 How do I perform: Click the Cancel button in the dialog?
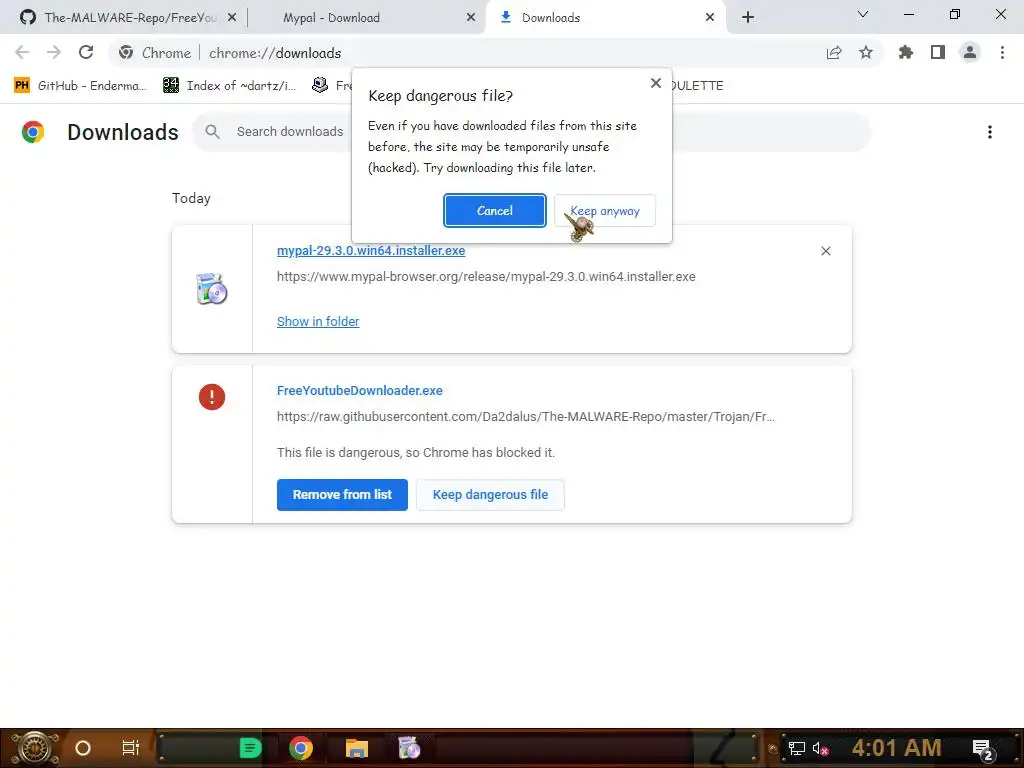point(494,210)
